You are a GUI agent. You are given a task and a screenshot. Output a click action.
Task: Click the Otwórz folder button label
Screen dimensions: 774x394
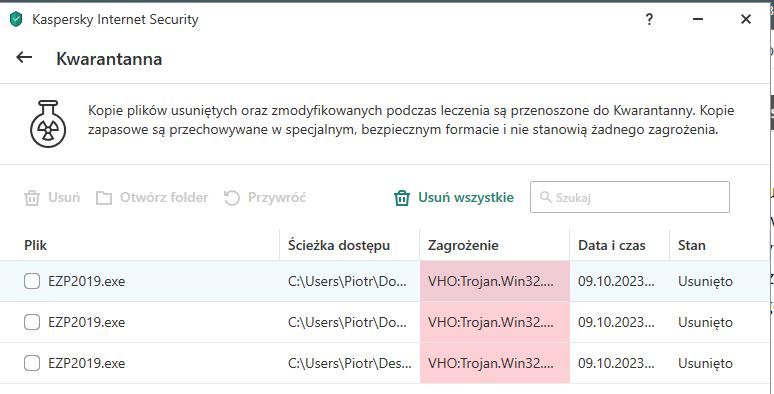click(x=164, y=197)
